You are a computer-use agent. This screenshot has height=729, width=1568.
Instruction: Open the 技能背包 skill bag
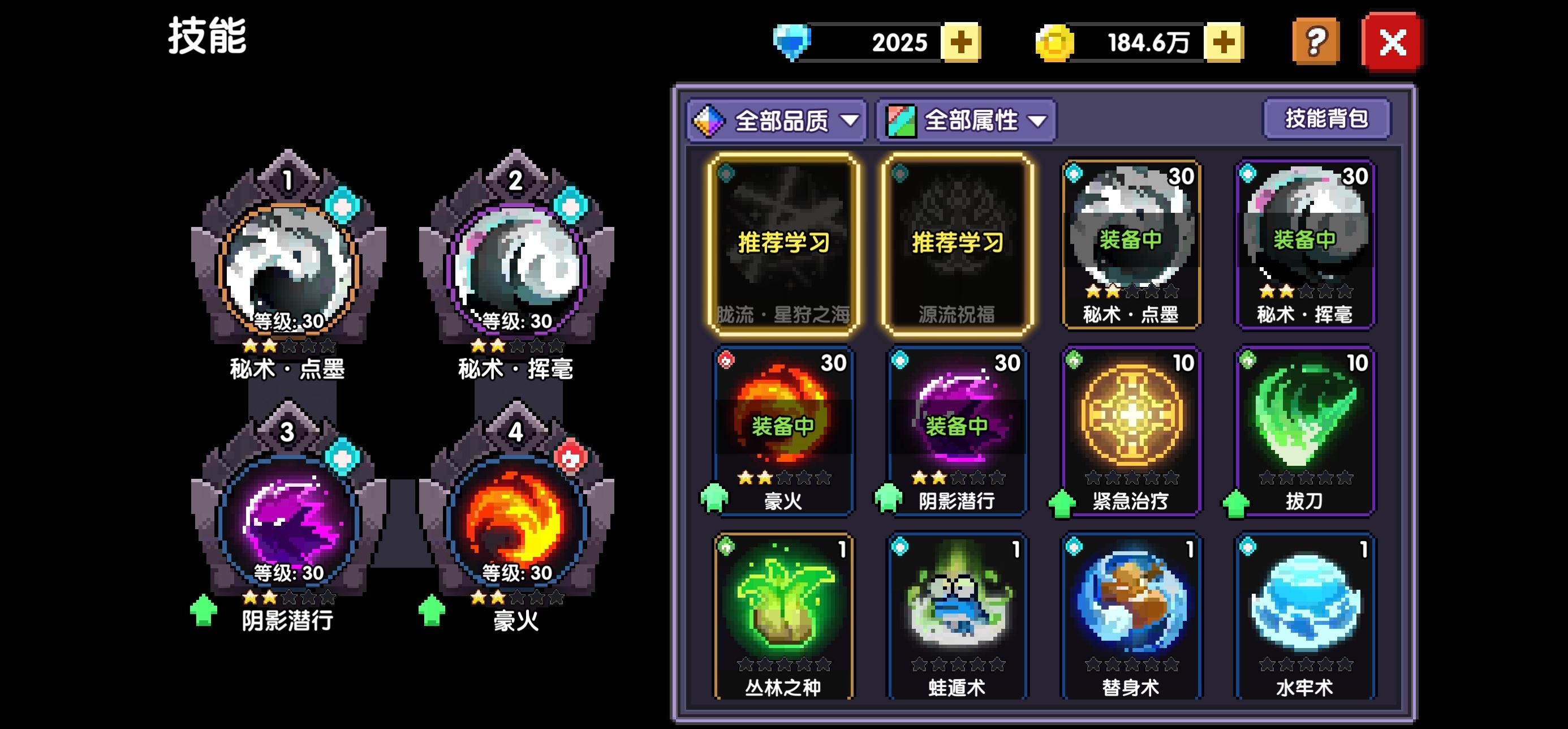(x=1327, y=118)
